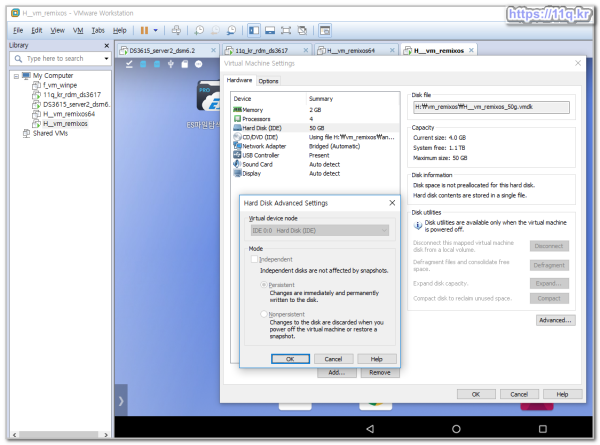Click the library search field
The image size is (600, 445).
pos(60,59)
